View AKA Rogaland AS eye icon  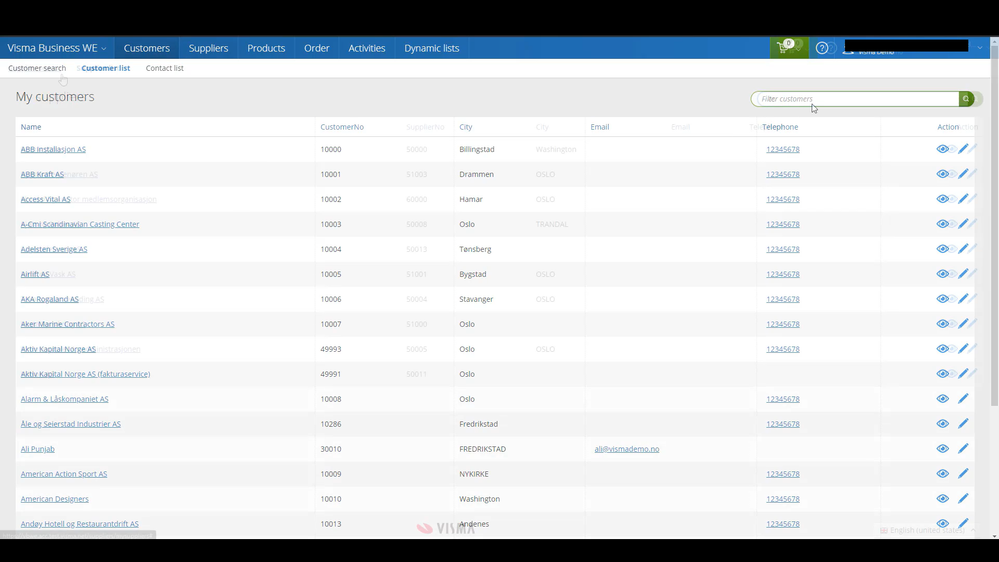(x=942, y=299)
